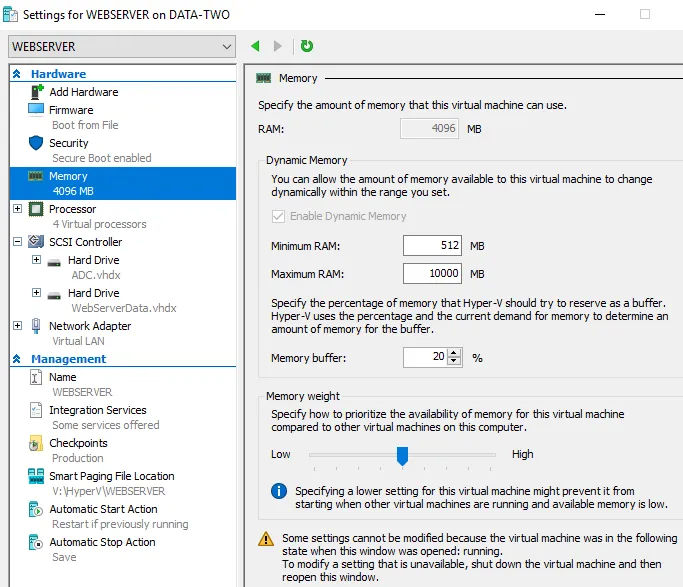
Task: Collapse the SCSI Controller tree node
Action: [17, 241]
